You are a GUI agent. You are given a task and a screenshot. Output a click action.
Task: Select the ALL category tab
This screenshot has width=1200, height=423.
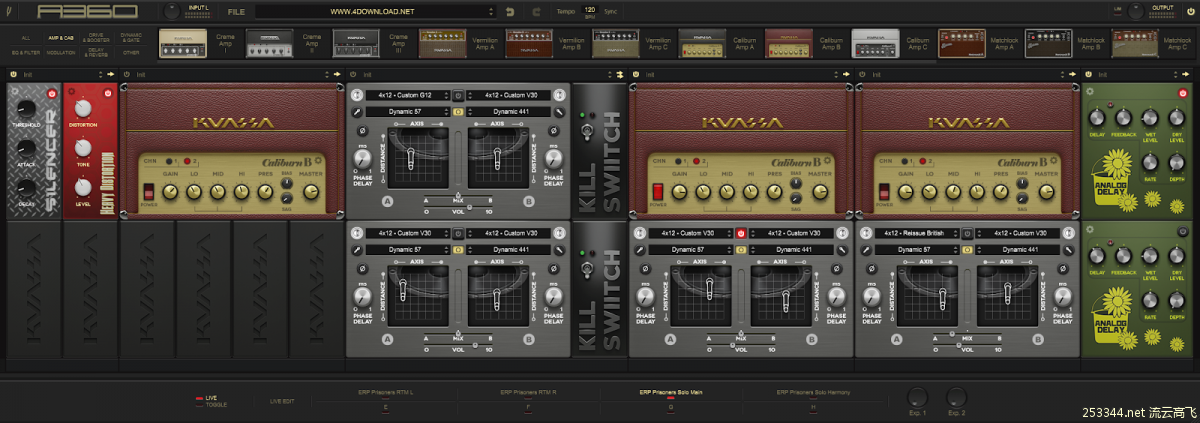(x=26, y=37)
